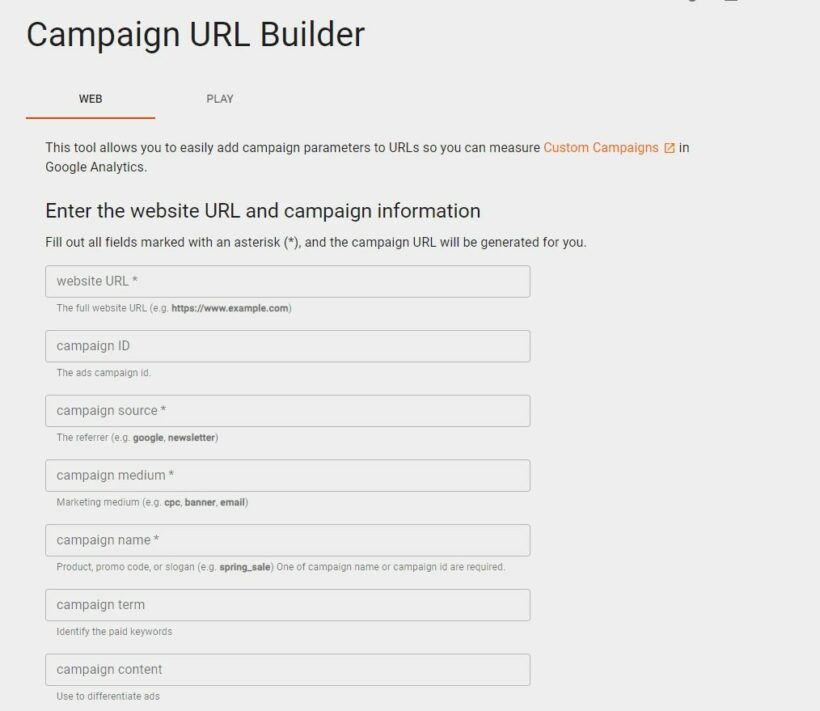Click the campaign ID field
820x711 pixels.
(286, 346)
